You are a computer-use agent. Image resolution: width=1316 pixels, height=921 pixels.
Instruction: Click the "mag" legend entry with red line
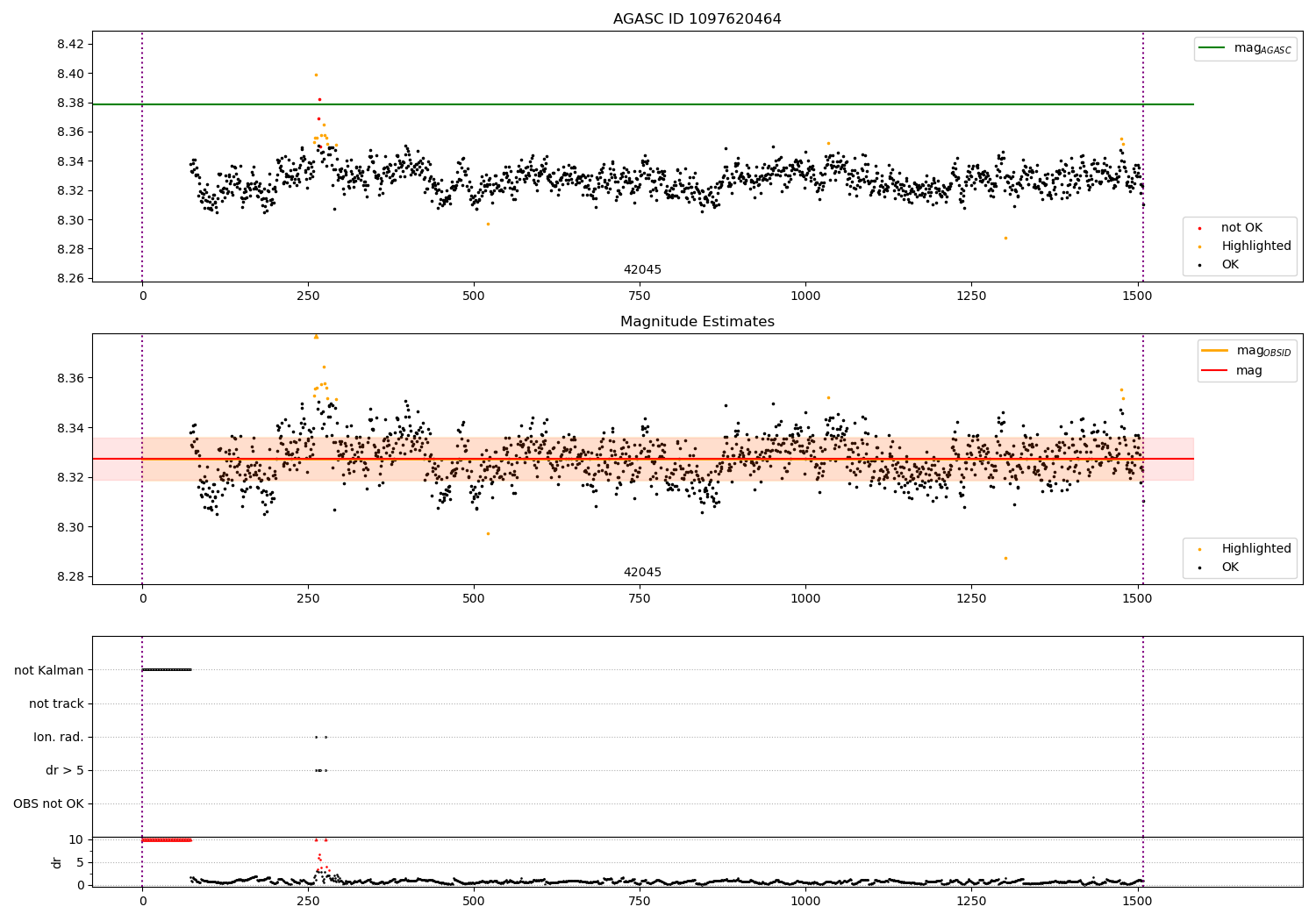click(1249, 370)
